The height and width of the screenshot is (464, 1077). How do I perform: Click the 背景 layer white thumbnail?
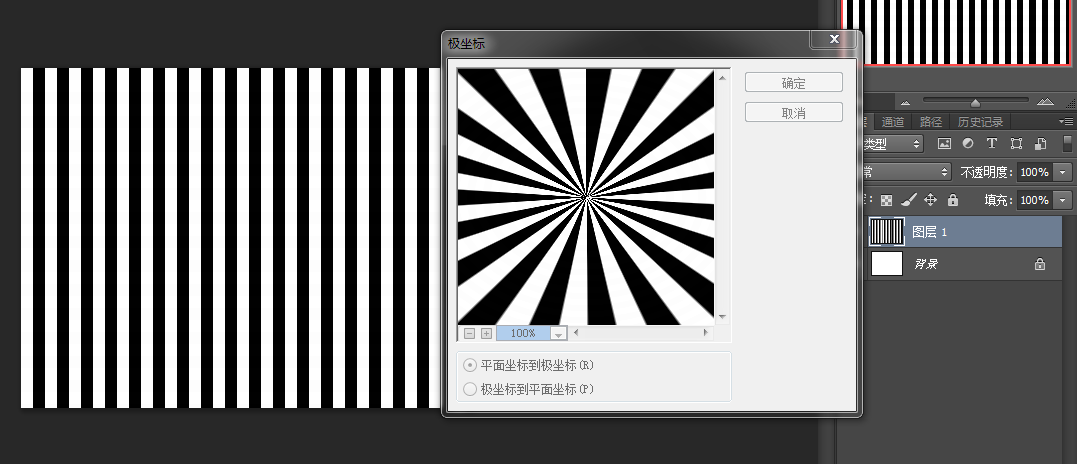pos(887,264)
